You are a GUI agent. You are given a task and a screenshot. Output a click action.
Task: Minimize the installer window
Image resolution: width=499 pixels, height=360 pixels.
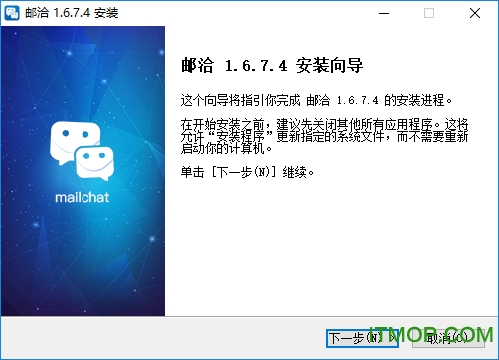point(384,13)
